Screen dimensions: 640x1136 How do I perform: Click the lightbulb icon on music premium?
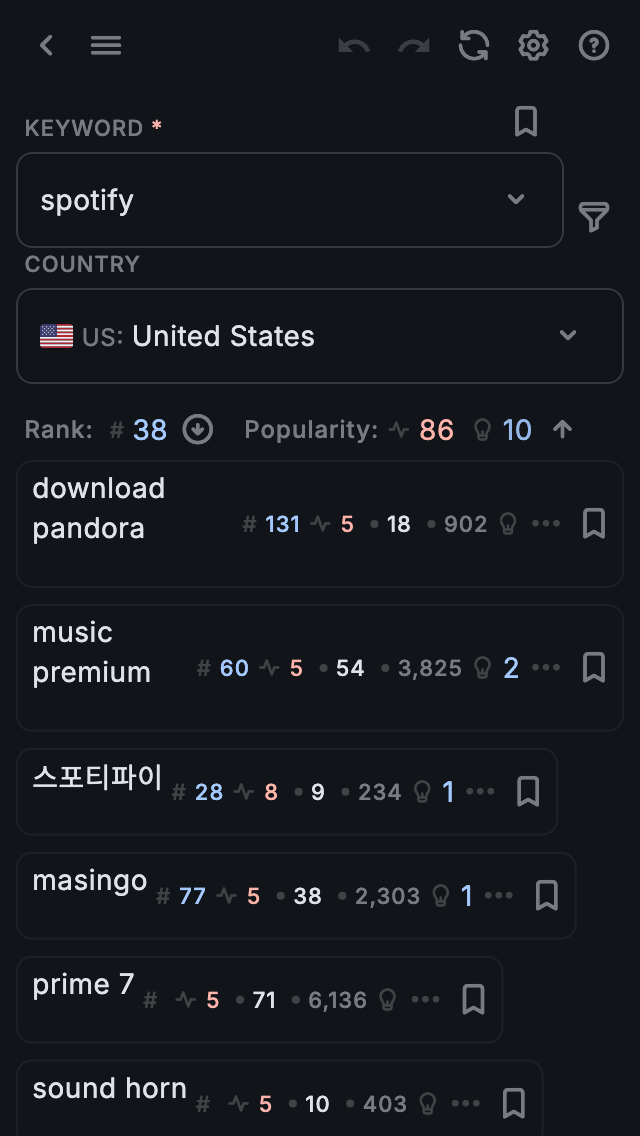(483, 668)
